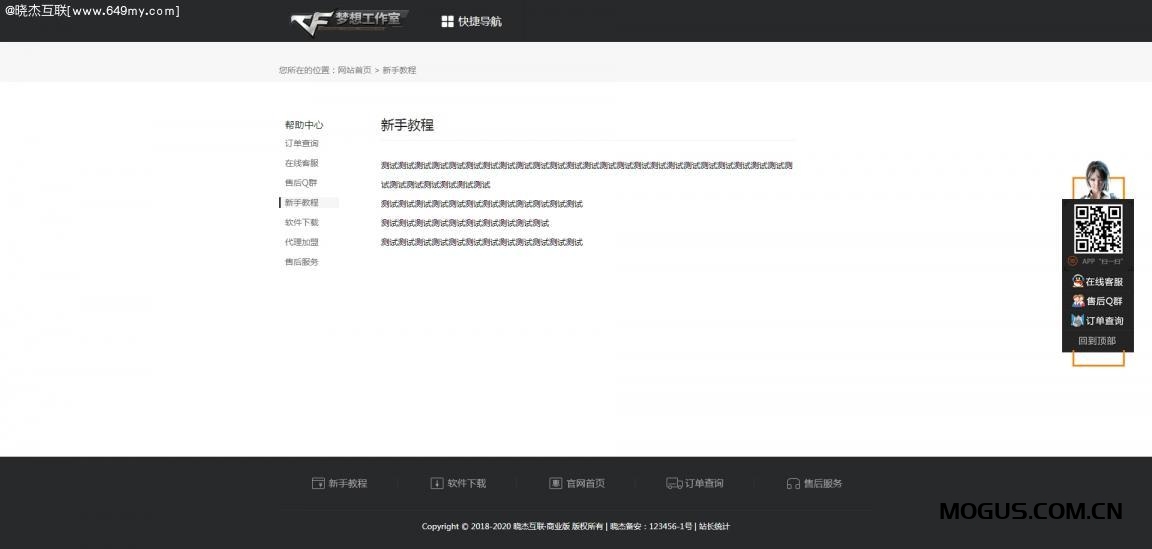Click the footer 软件下载 download icon
1152x549 pixels.
(437, 483)
